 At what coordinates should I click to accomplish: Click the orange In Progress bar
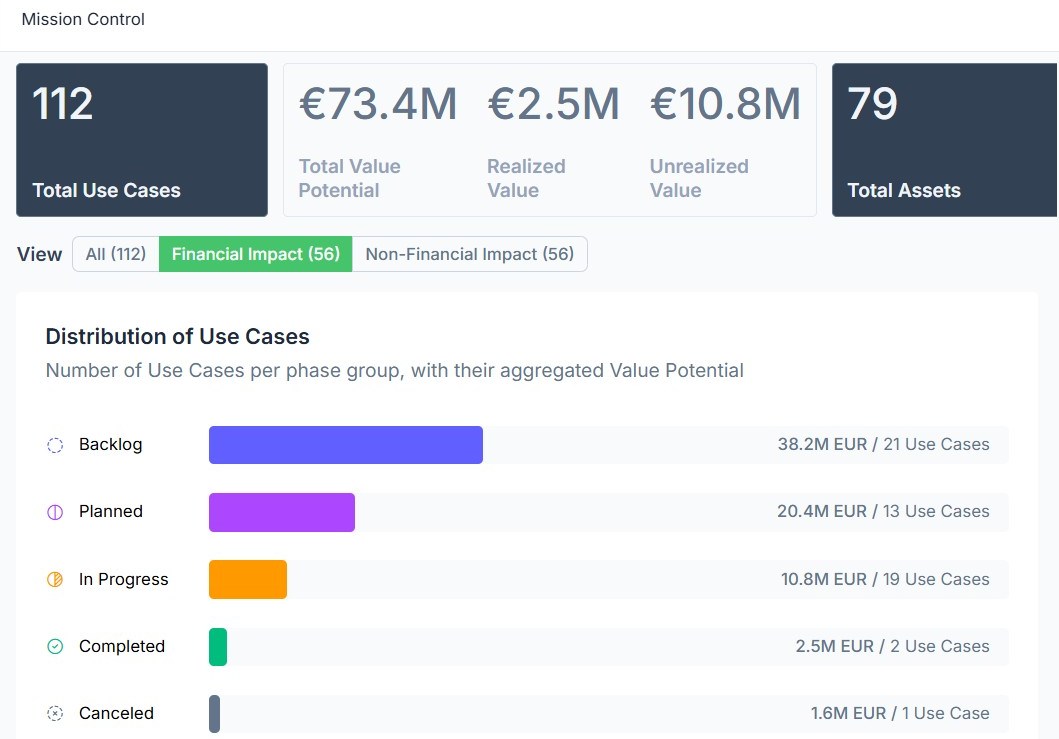click(248, 580)
